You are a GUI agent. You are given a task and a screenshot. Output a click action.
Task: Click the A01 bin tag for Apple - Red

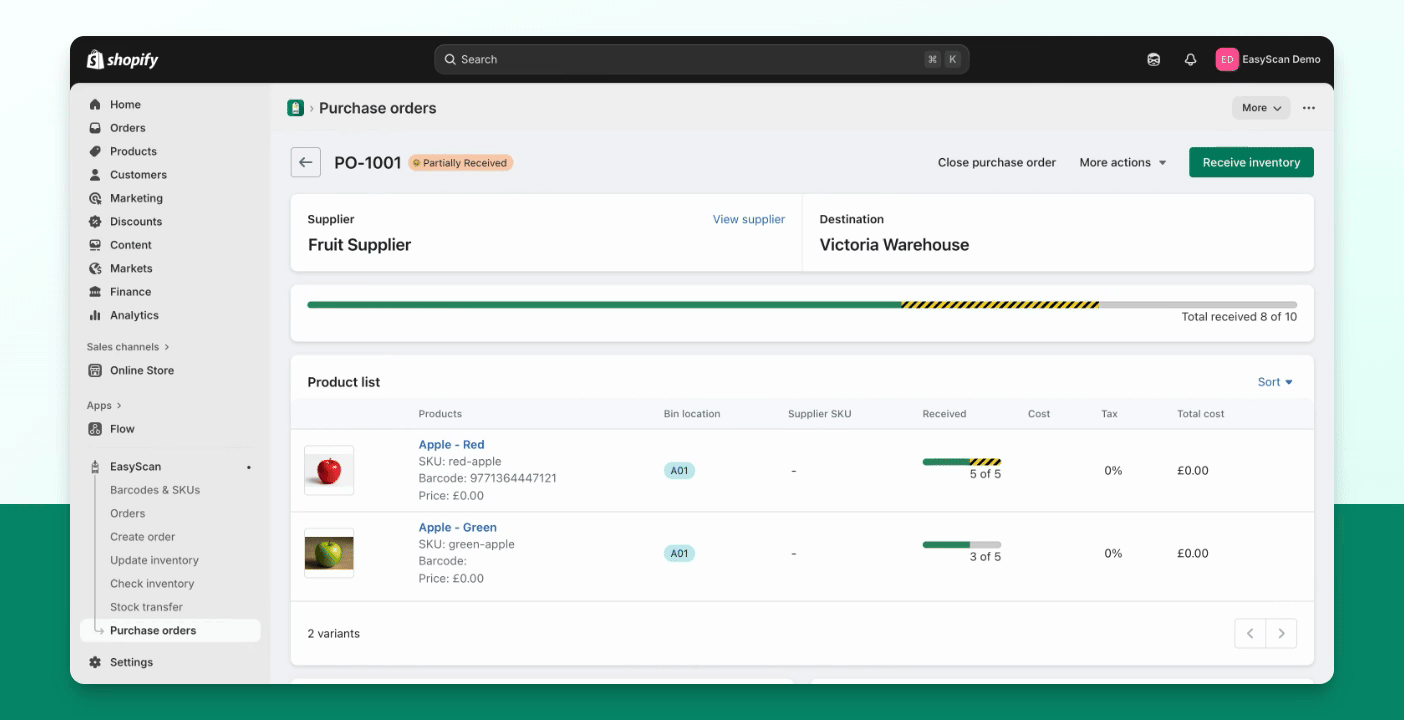coord(679,471)
